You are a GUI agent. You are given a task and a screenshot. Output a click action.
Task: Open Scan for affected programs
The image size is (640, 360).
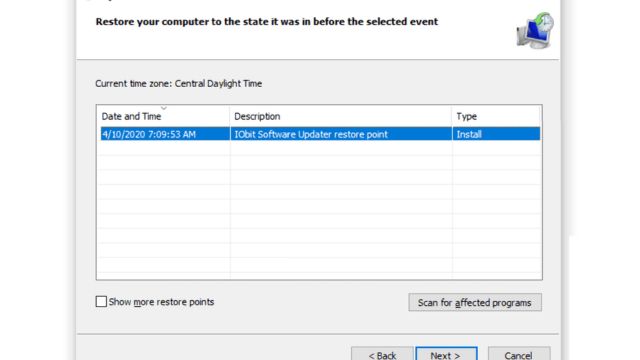475,302
